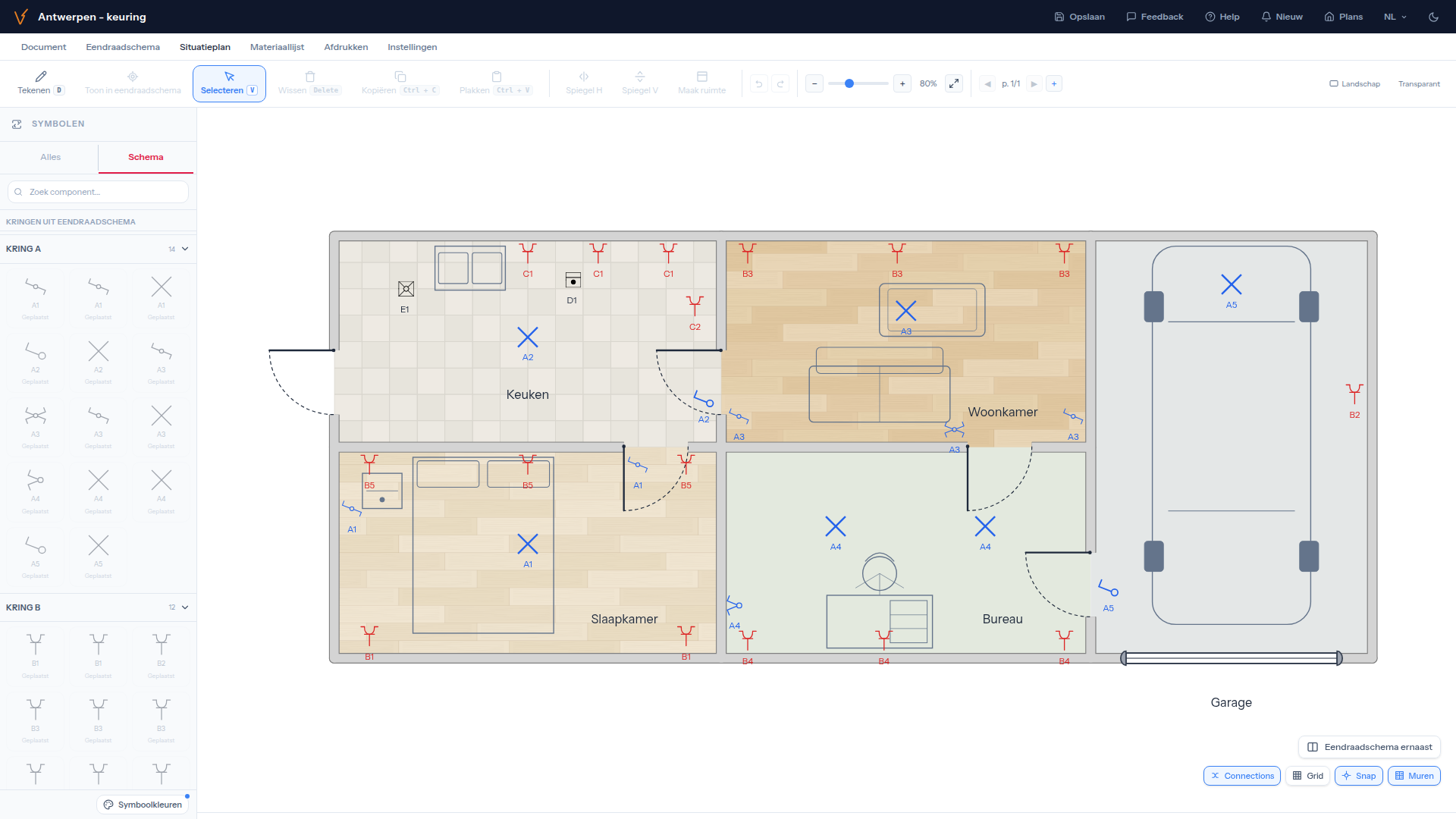Undo the last action
1456x819 pixels.
tap(758, 83)
